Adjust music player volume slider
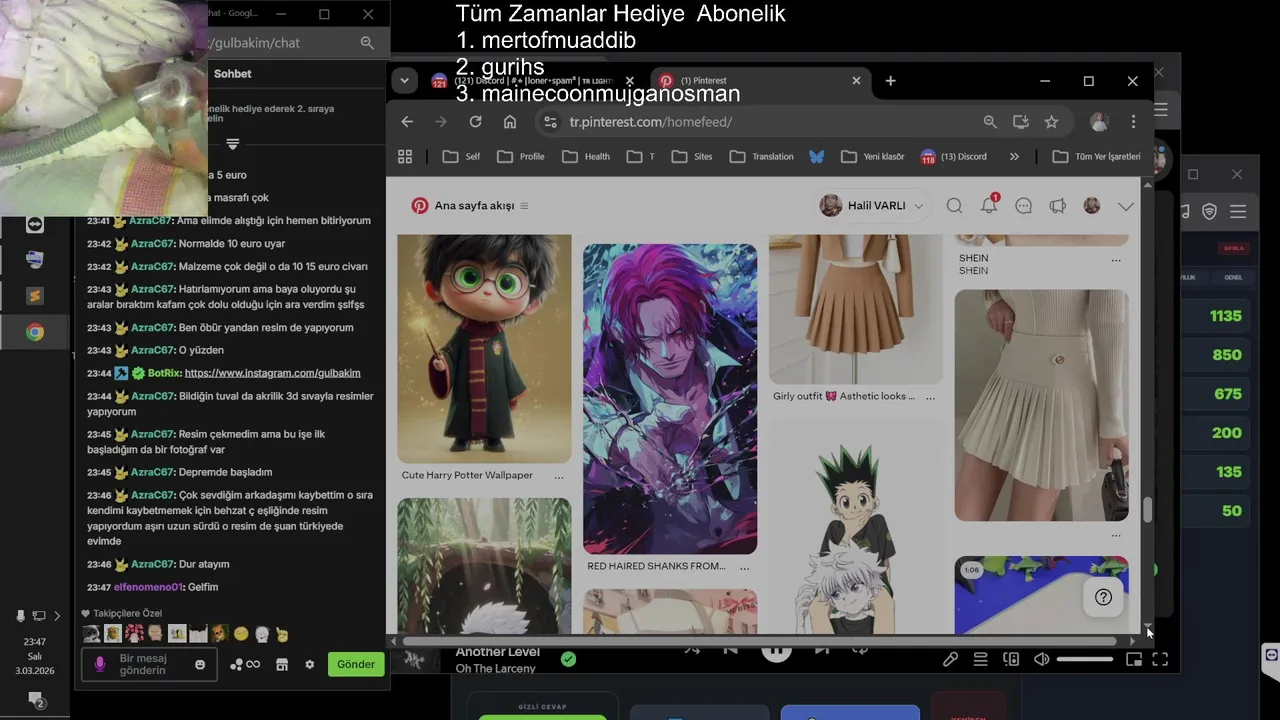The height and width of the screenshot is (720, 1280). (1085, 659)
